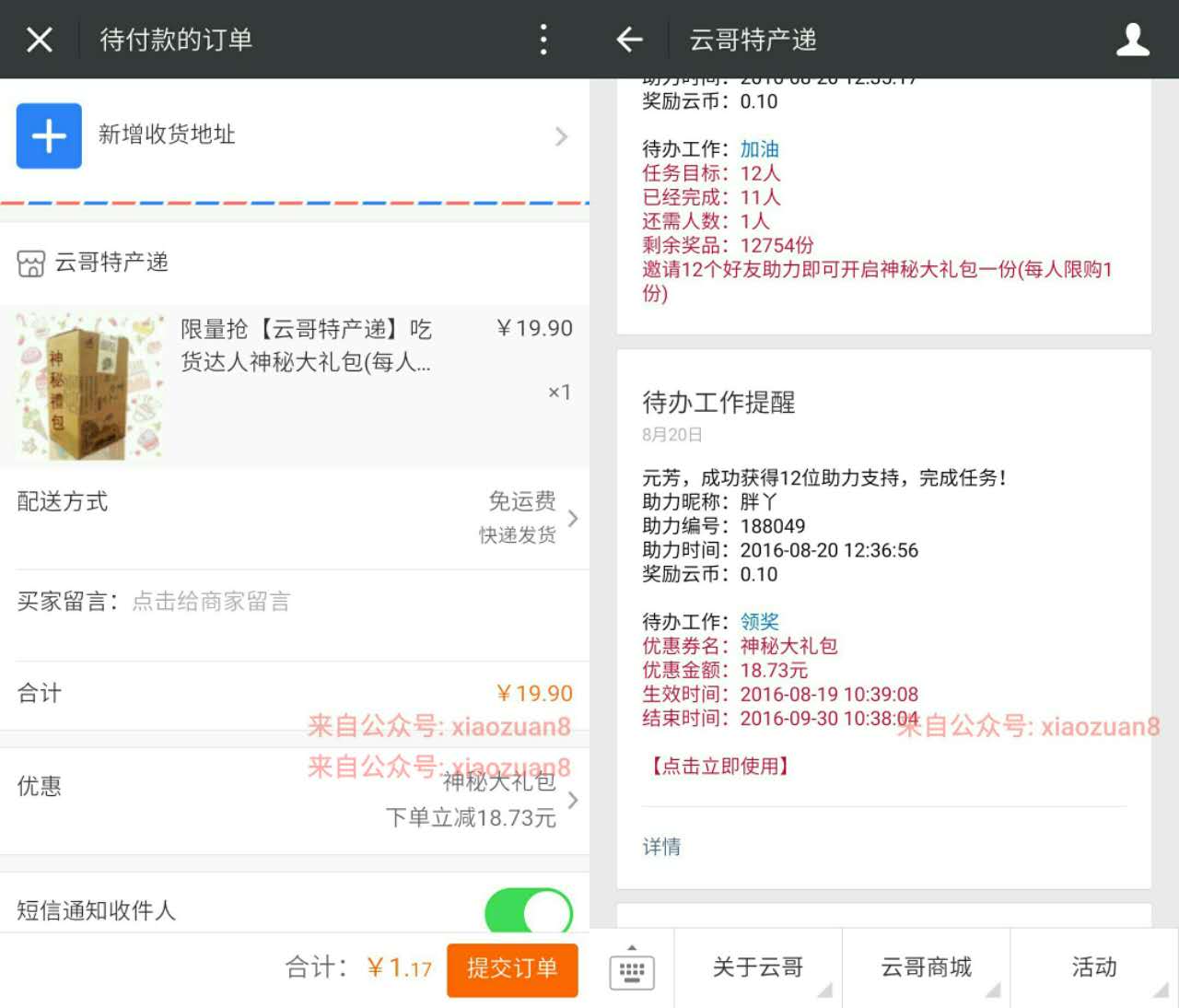
Task: Tap the store icon beside 云哥特产递
Action: [x=30, y=264]
